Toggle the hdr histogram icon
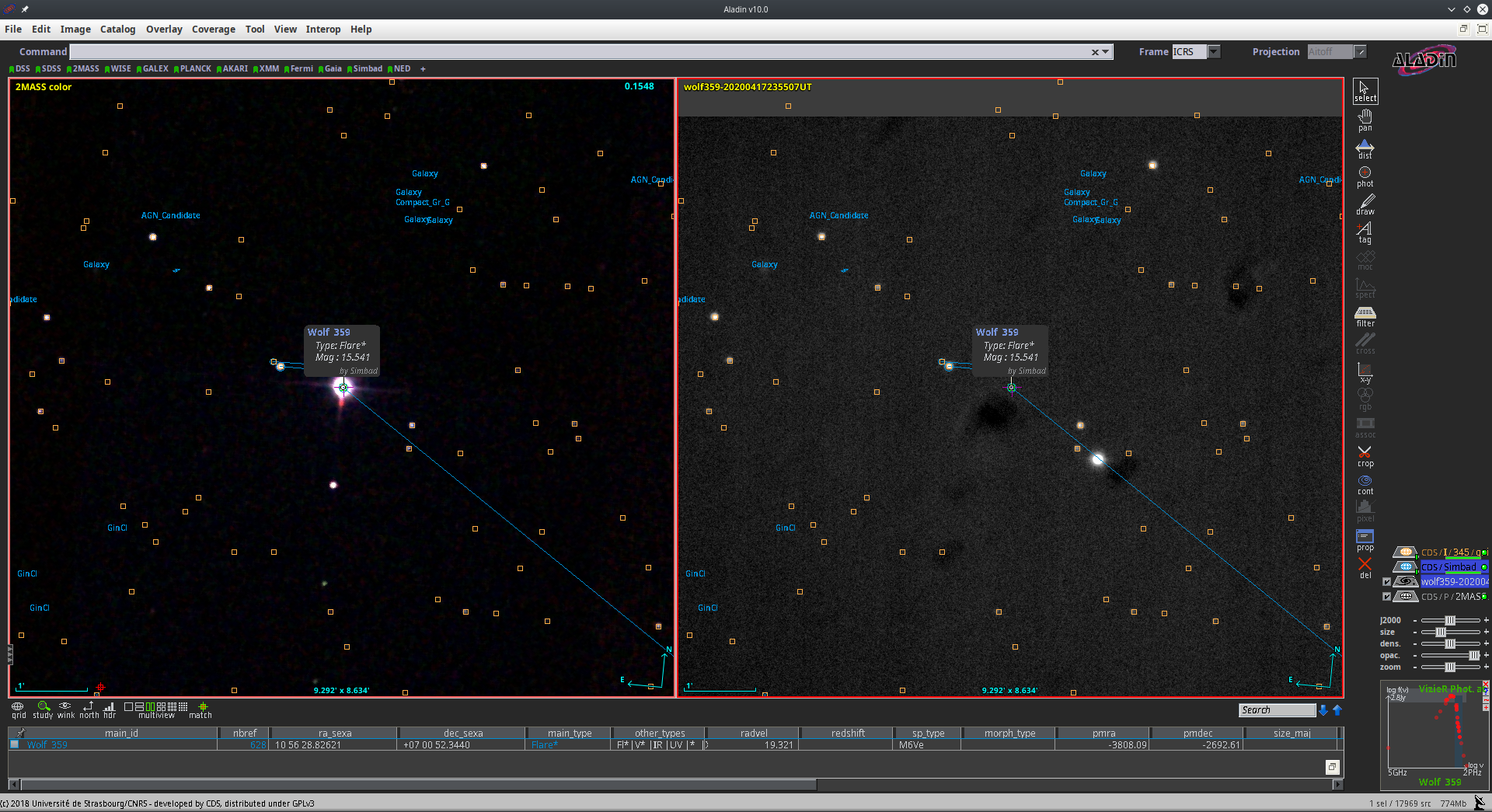1492x812 pixels. (110, 709)
